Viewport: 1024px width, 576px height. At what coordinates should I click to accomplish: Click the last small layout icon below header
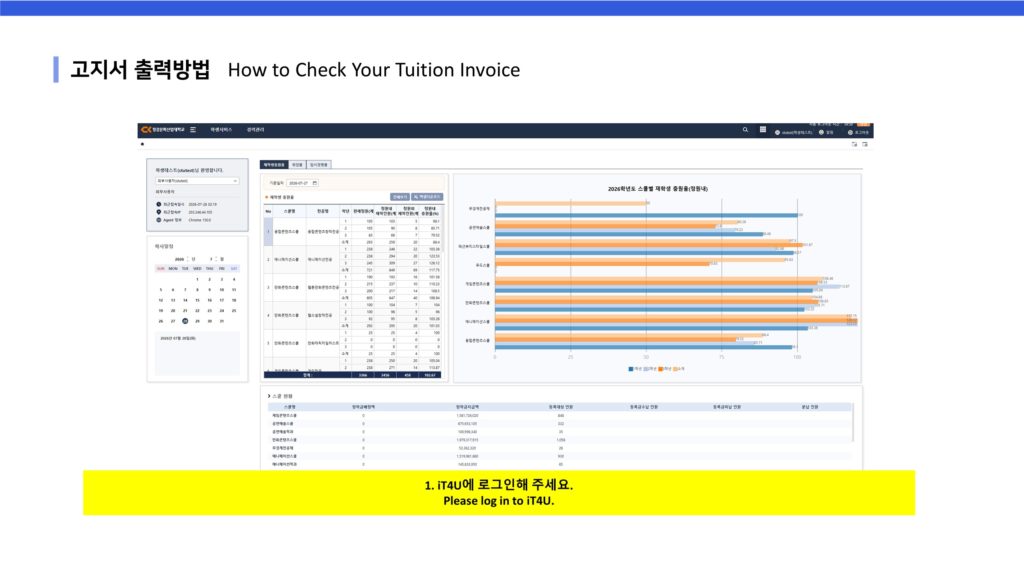[865, 144]
